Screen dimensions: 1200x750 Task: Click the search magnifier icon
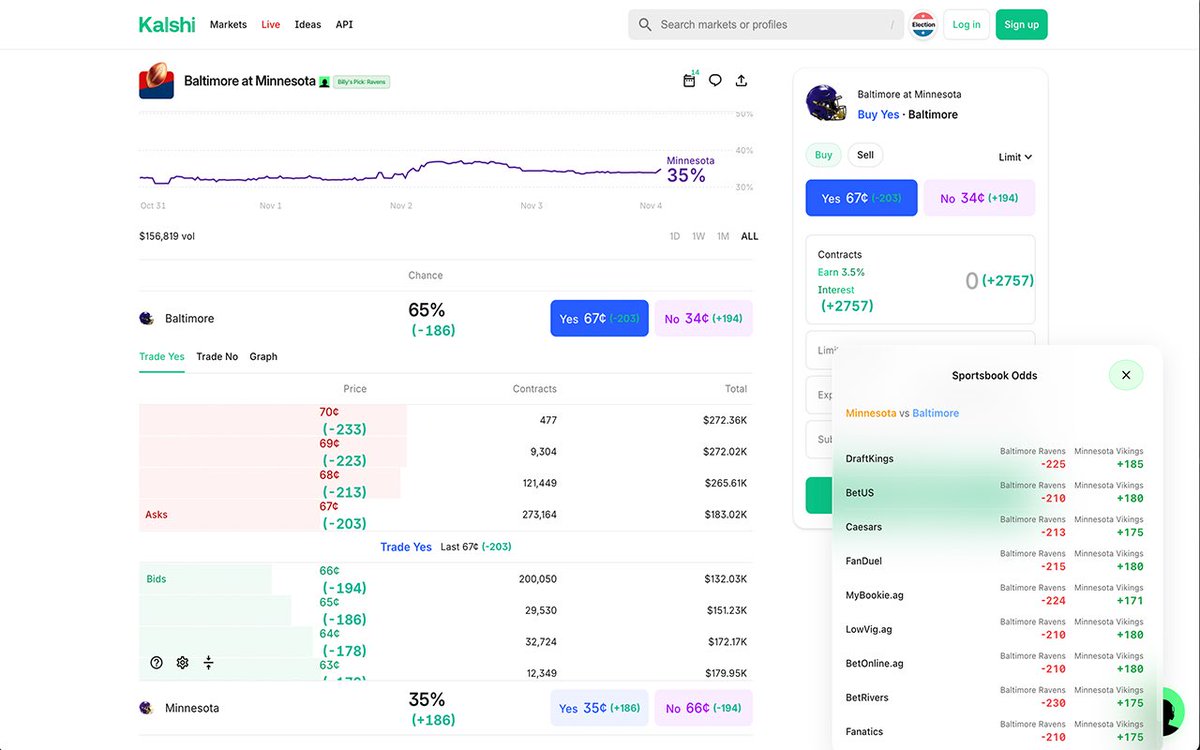[645, 25]
